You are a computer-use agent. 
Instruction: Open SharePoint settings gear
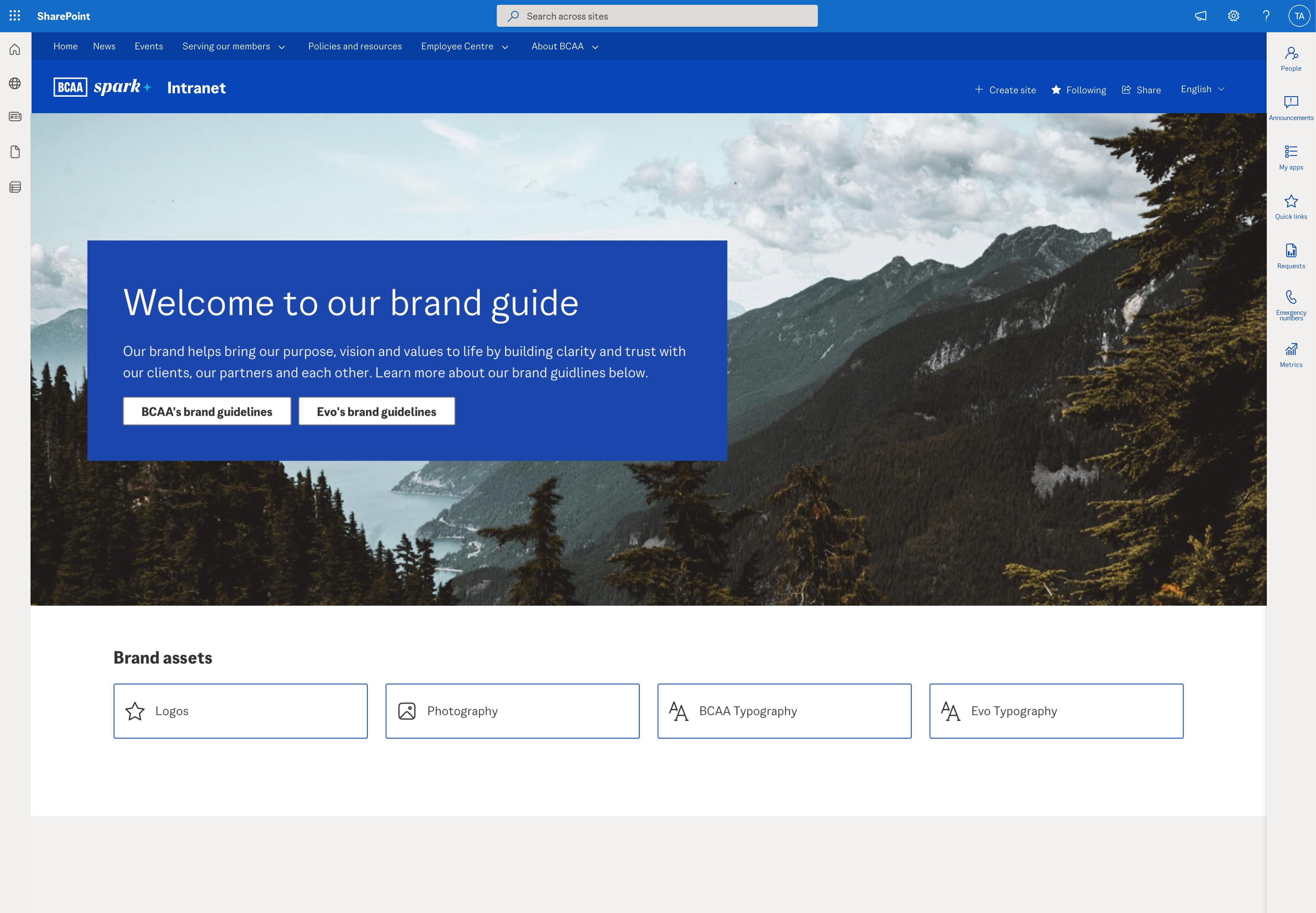coord(1233,15)
